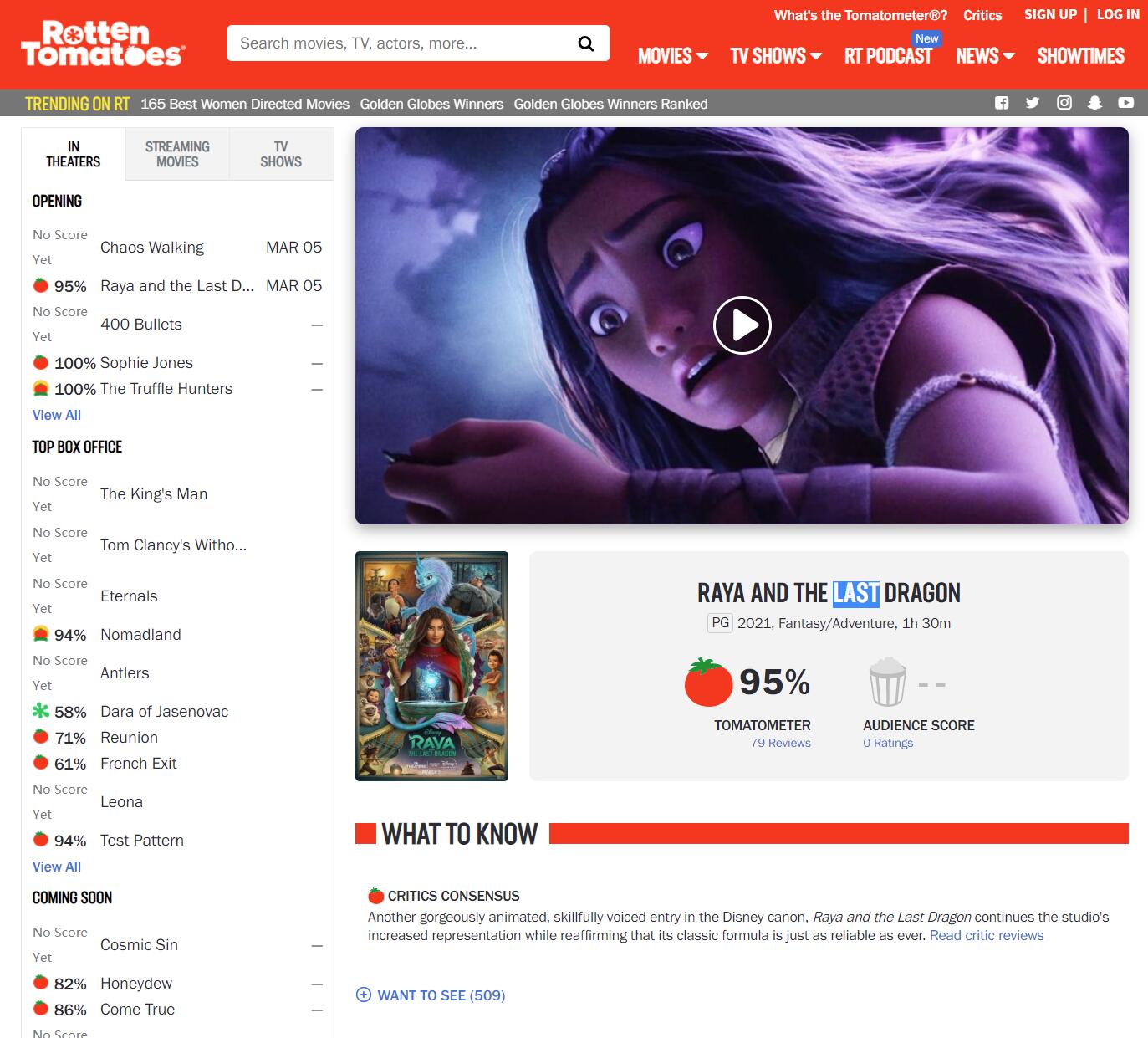
Task: Switch to the TV Shows sidebar tab
Action: 281,154
